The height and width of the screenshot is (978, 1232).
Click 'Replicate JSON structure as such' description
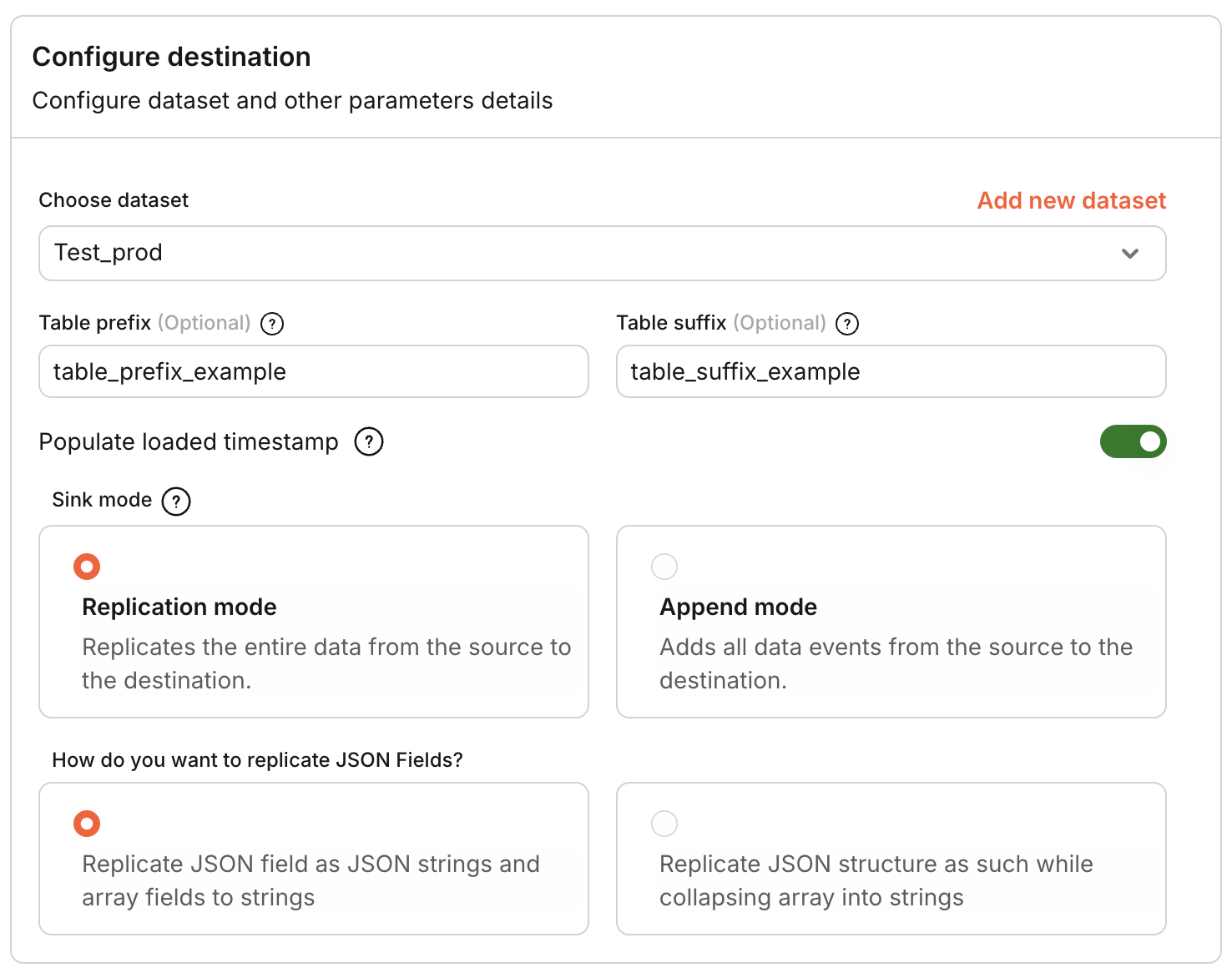(x=876, y=880)
